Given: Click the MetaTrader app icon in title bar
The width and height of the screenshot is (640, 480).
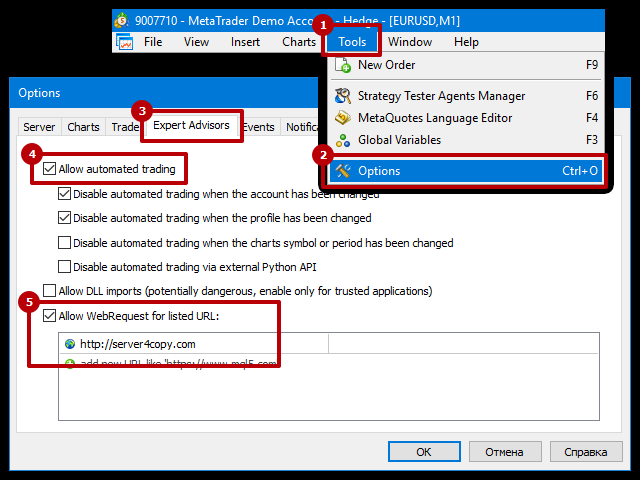Looking at the screenshot, I should point(122,20).
